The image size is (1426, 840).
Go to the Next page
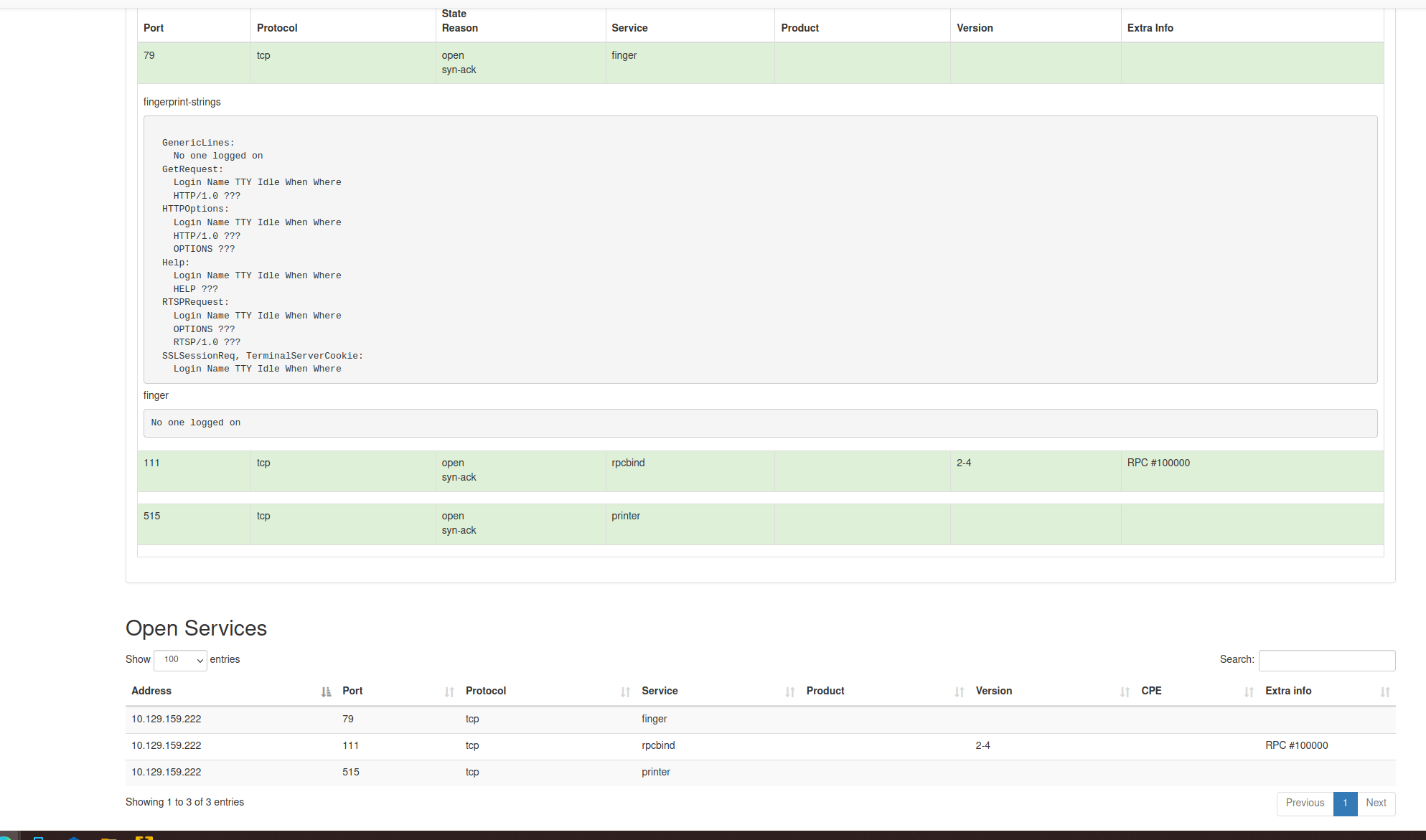coord(1375,803)
